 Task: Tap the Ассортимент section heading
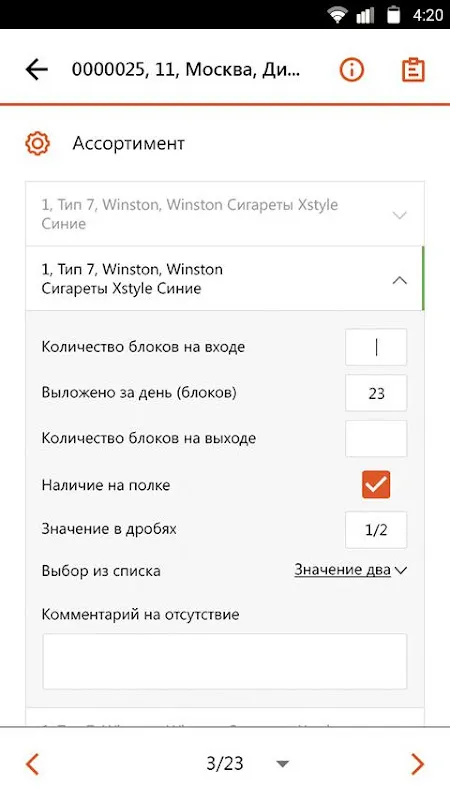[128, 144]
